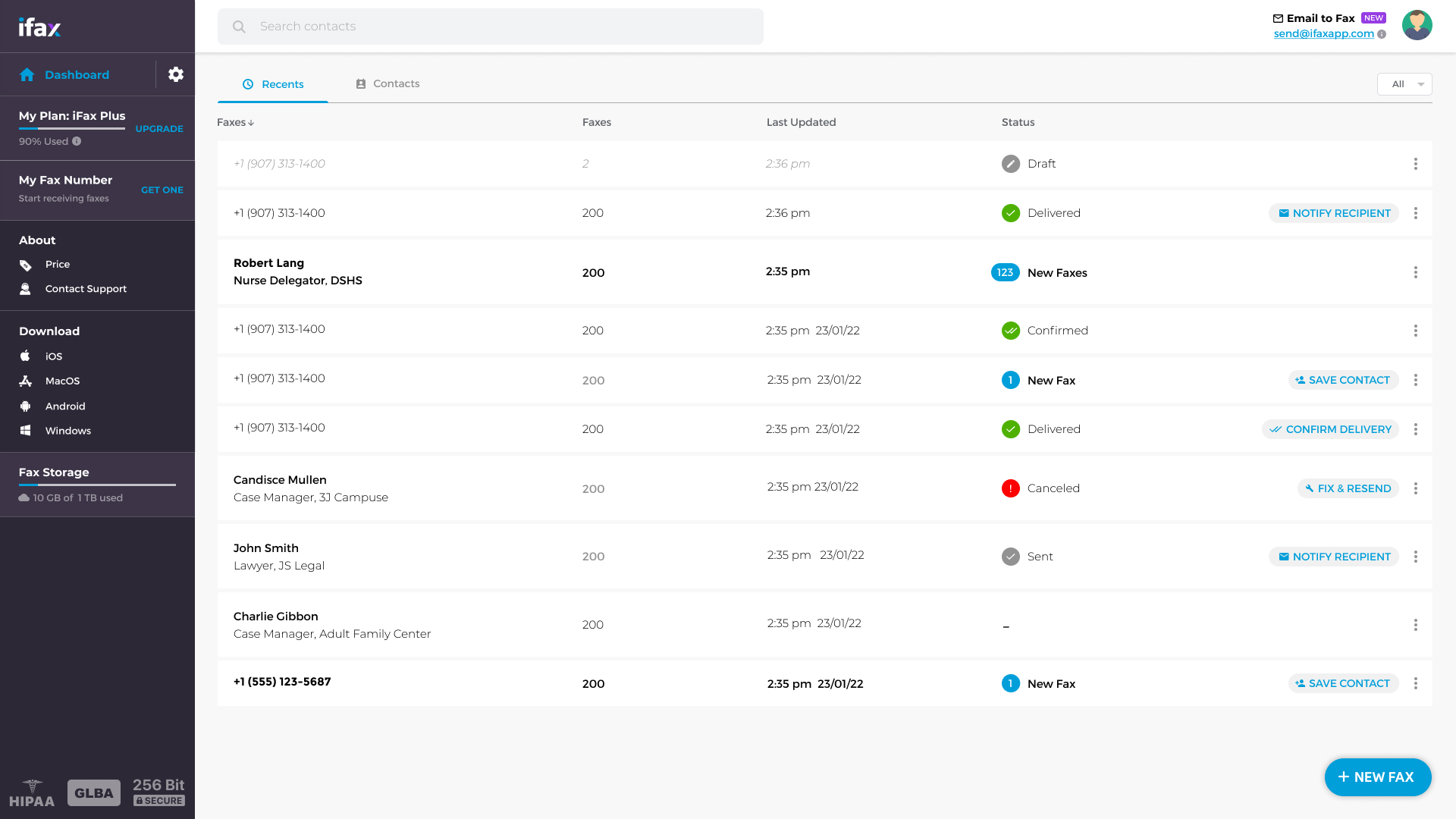Click NOTIFY RECIPIENT for John Smith

click(1333, 556)
